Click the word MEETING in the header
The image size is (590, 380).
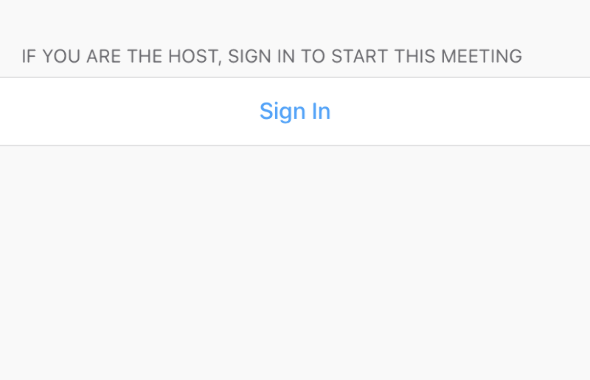(x=481, y=56)
